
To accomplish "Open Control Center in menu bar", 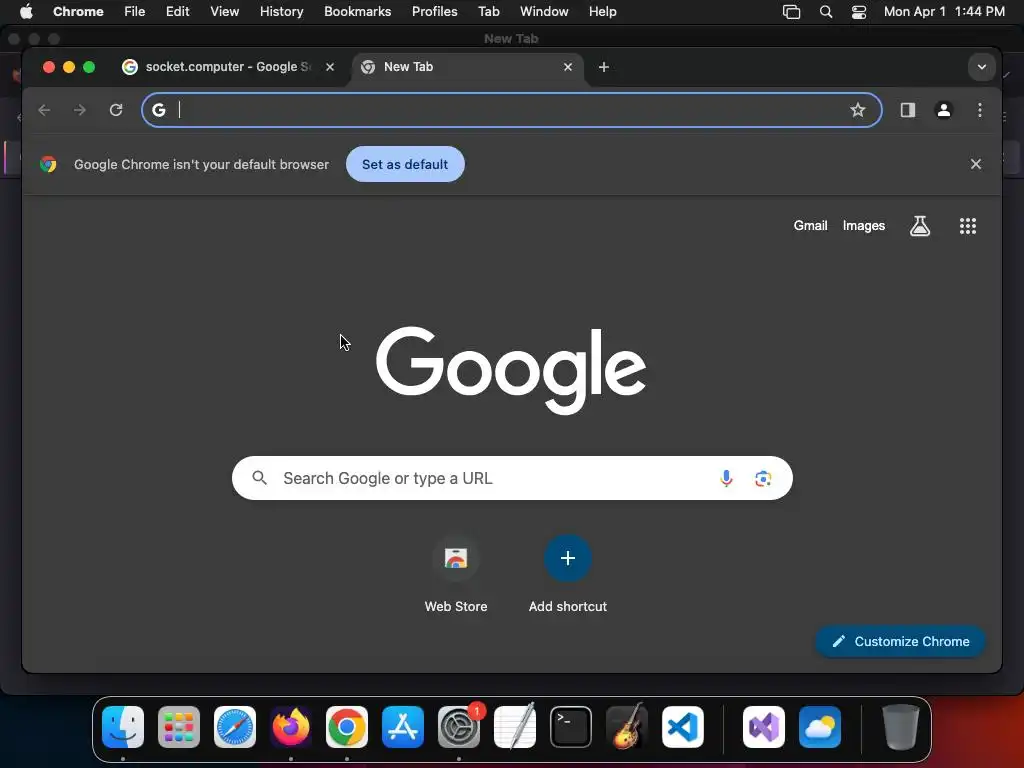I will click(859, 11).
